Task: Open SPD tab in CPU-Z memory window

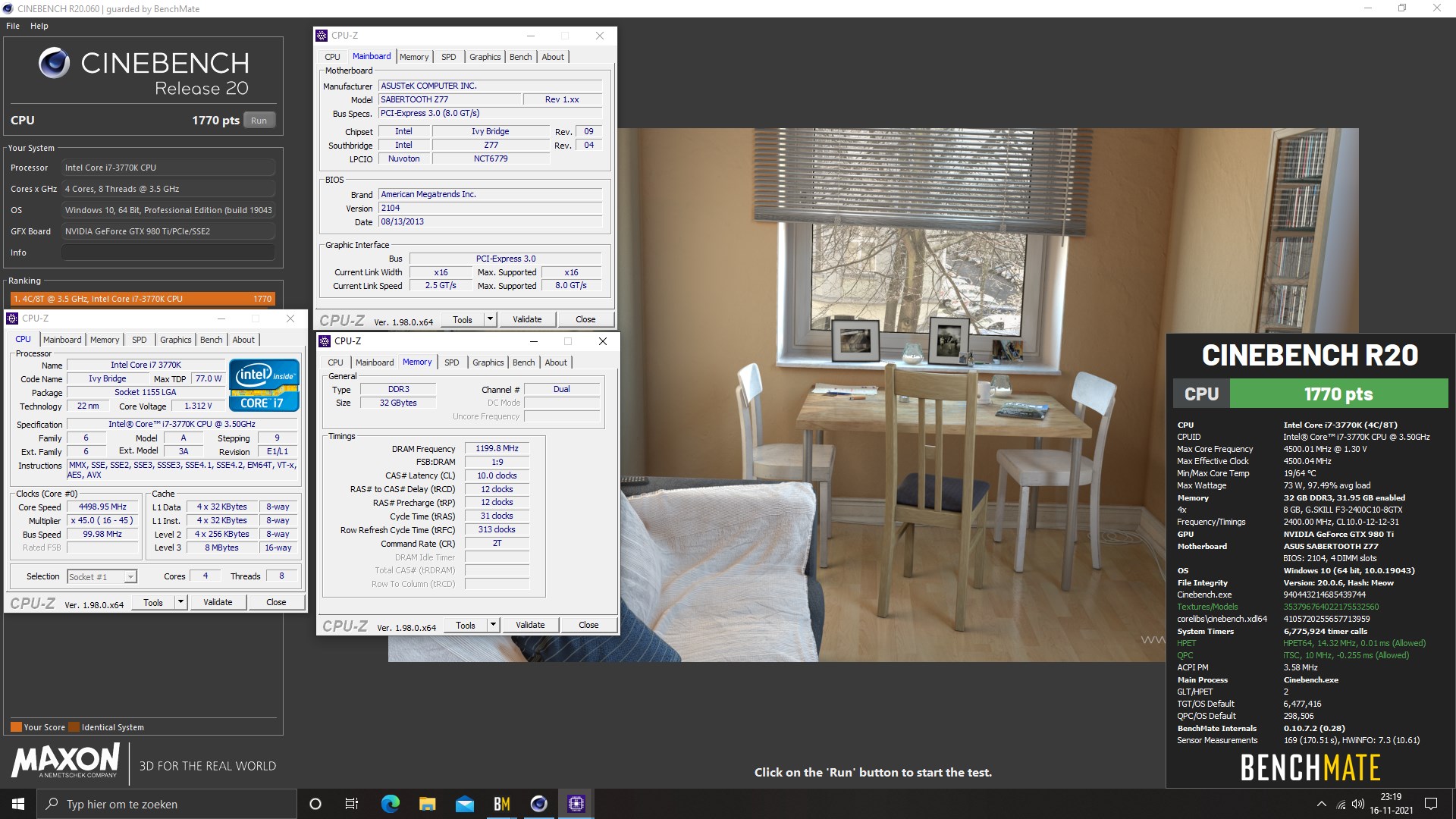Action: click(x=452, y=362)
